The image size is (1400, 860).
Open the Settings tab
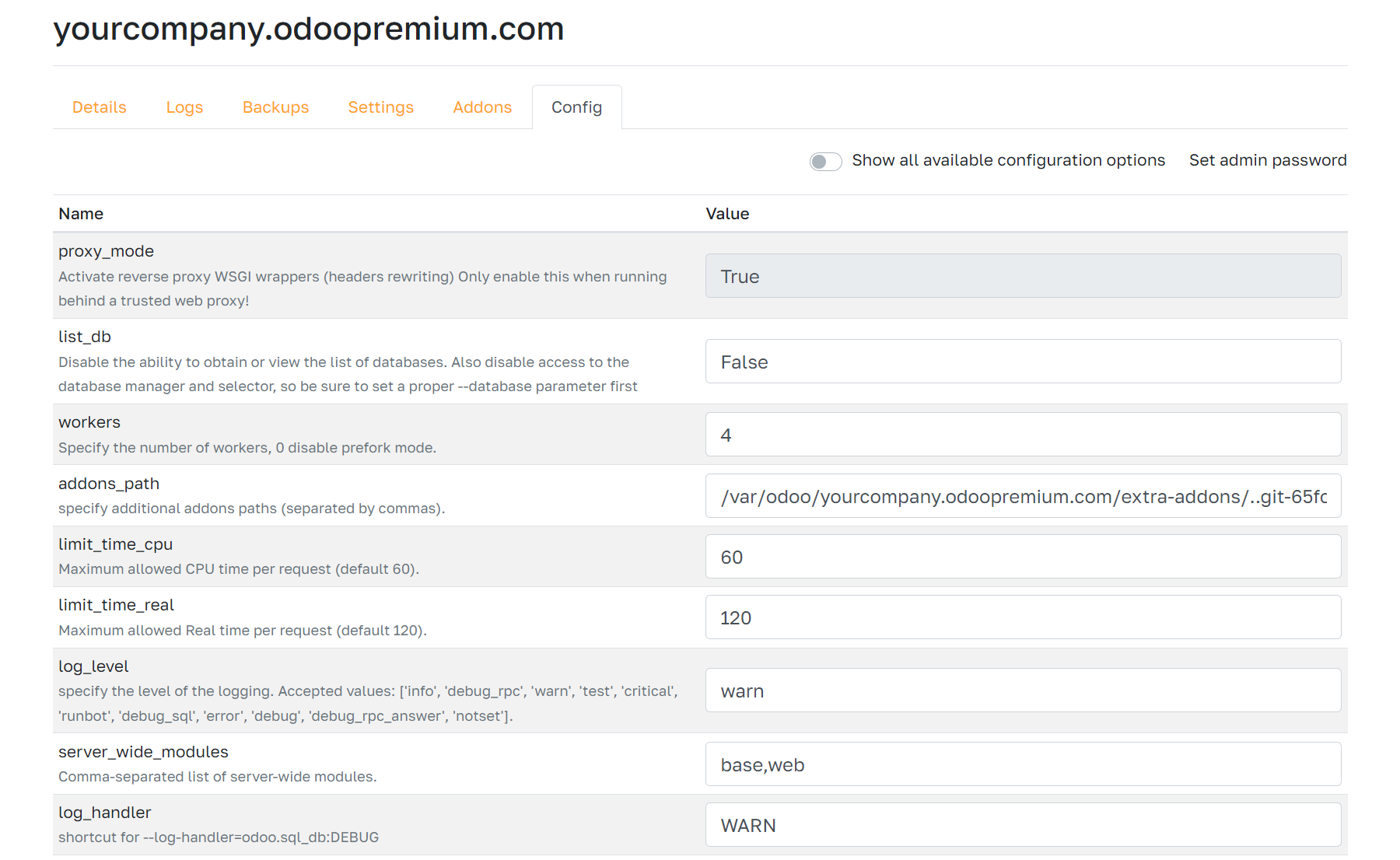tap(380, 107)
